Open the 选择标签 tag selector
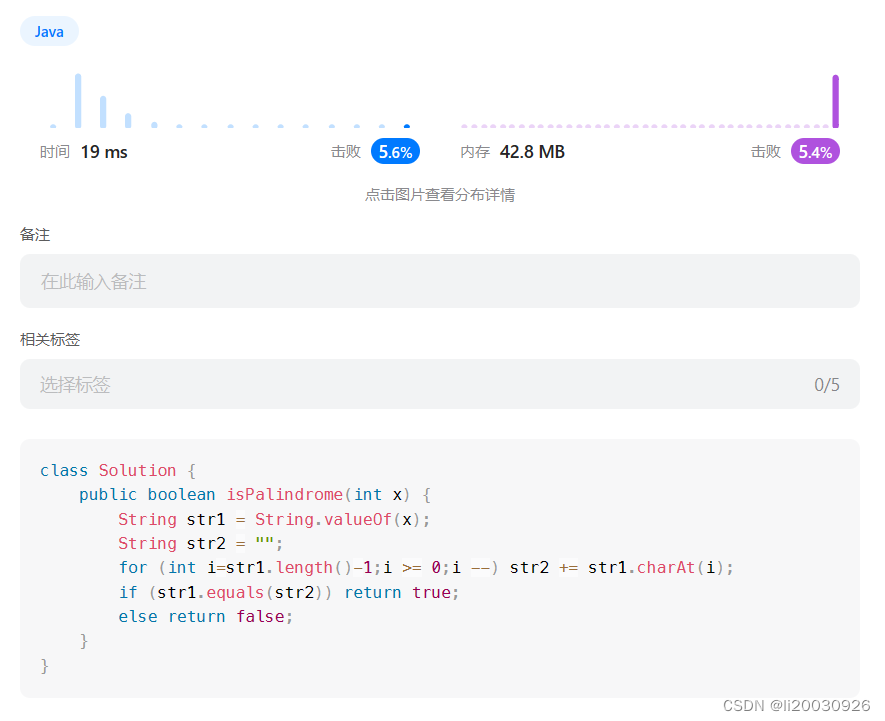 (440, 384)
